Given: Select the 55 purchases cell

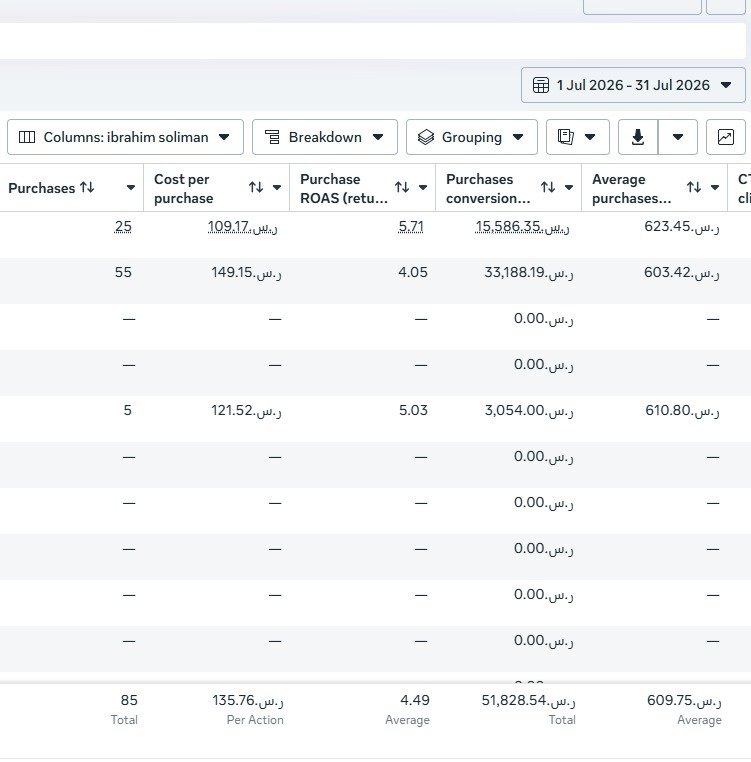Looking at the screenshot, I should [123, 272].
